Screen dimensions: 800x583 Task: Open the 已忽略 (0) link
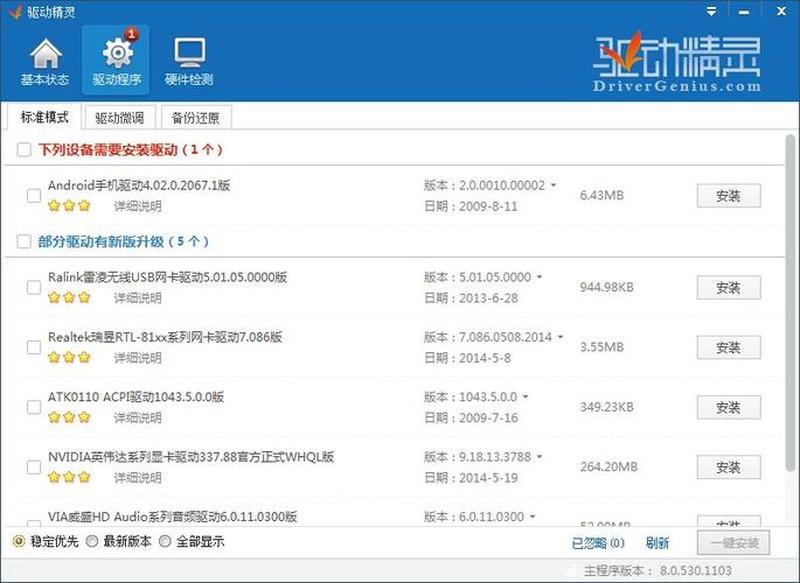tap(598, 543)
